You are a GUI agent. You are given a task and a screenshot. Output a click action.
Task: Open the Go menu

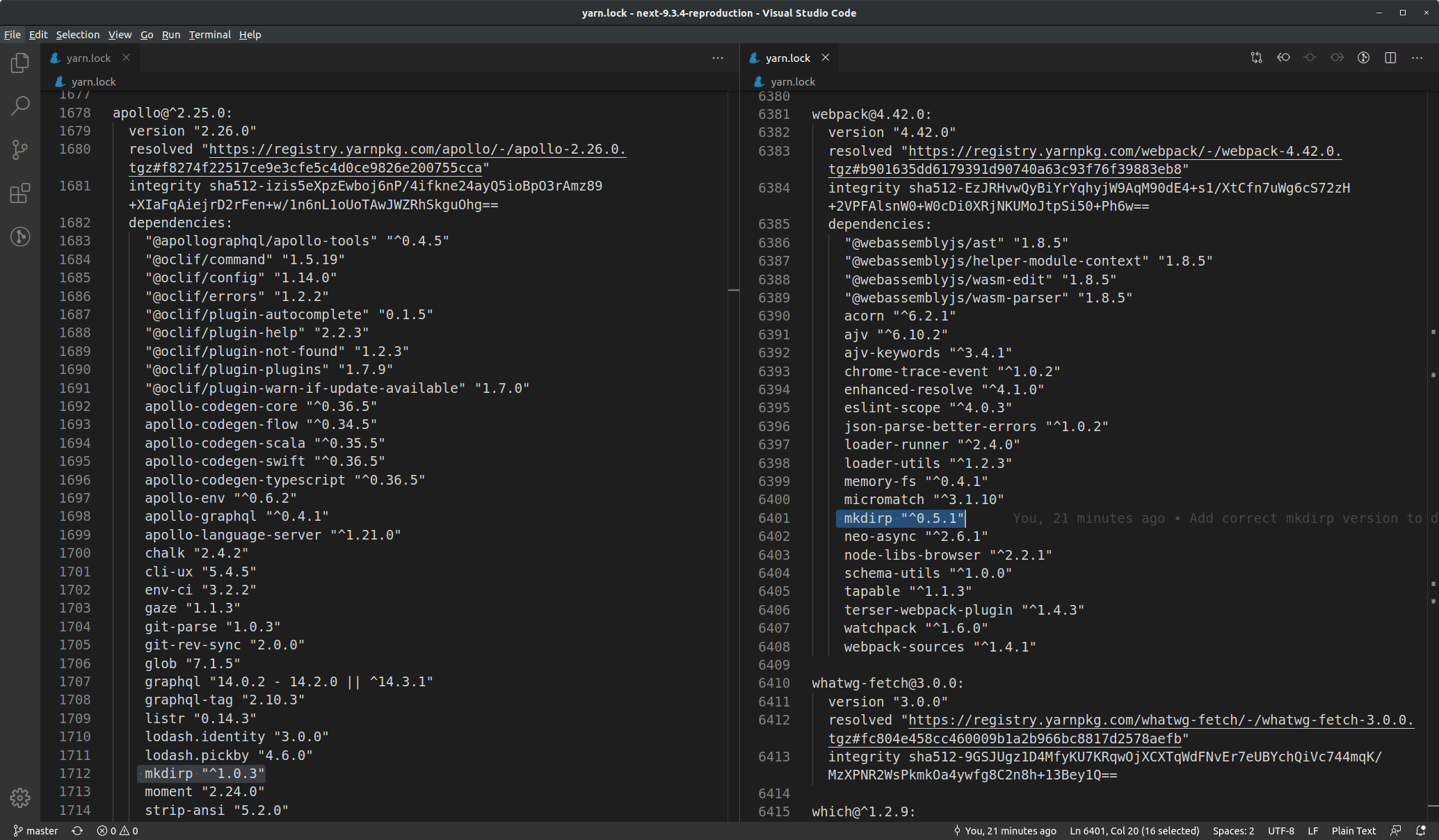pyautogui.click(x=147, y=35)
